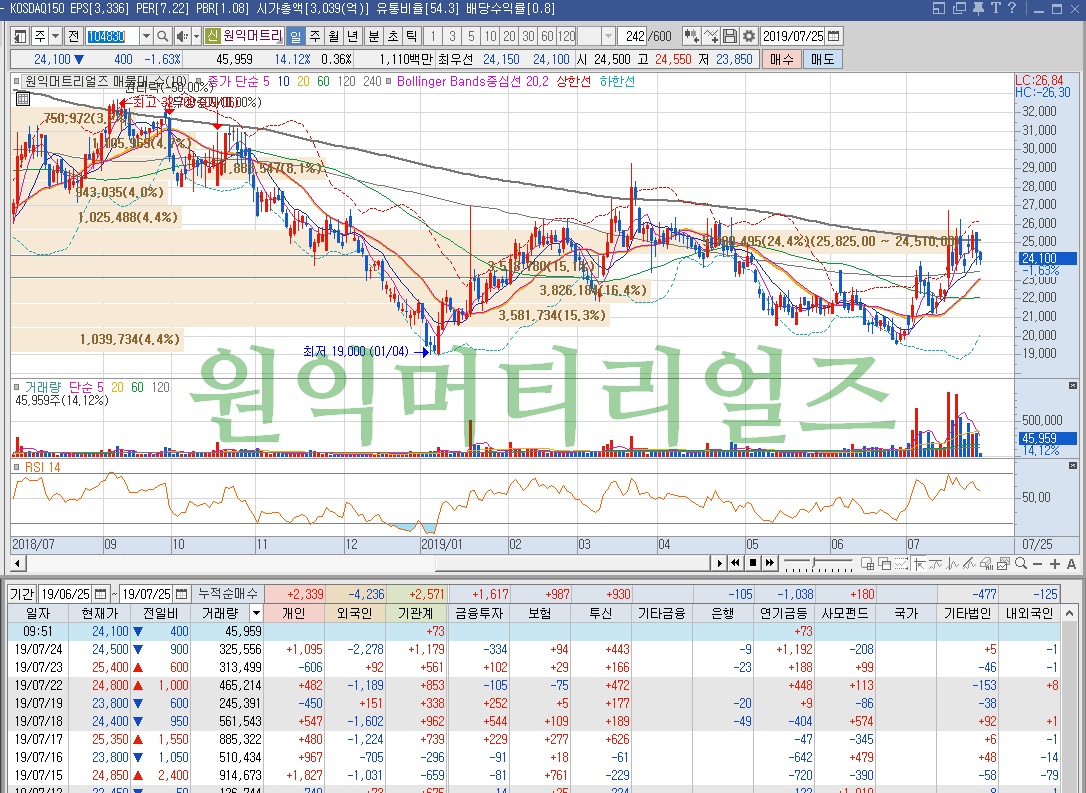
Task: Select the 초 second period toggle
Action: [x=393, y=36]
